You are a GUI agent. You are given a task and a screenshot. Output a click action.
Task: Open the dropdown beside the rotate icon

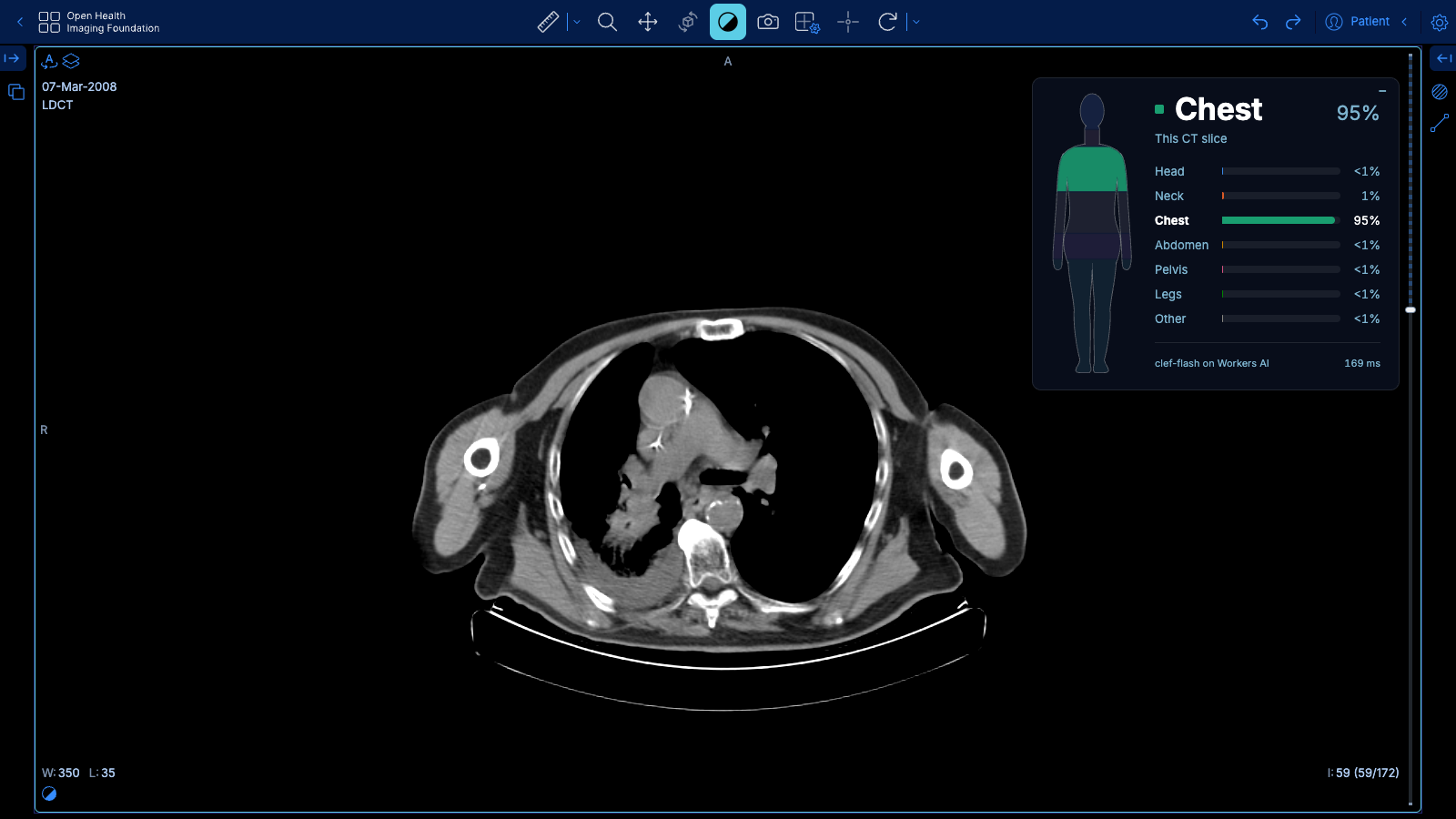click(x=915, y=22)
